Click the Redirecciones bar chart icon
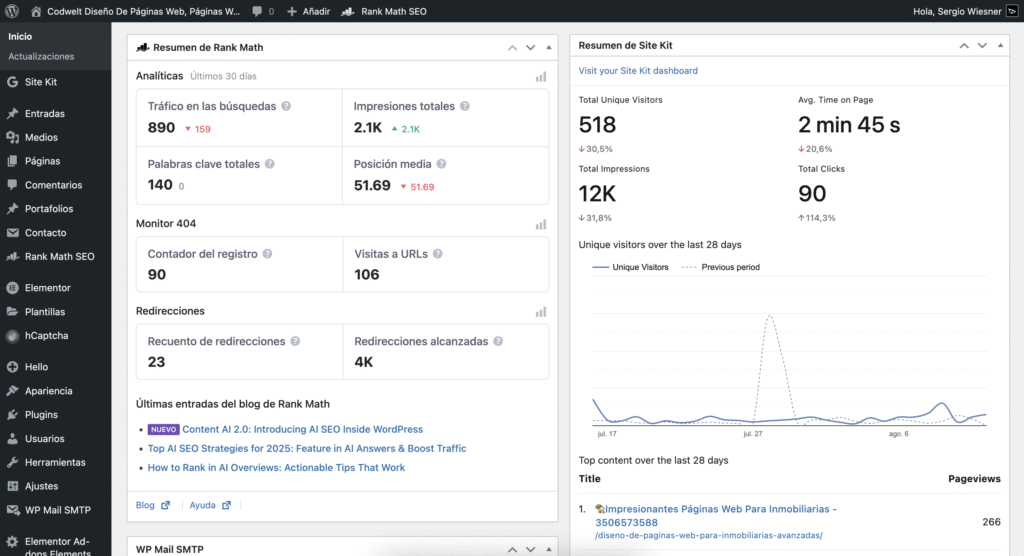The width and height of the screenshot is (1024, 556). [x=541, y=312]
